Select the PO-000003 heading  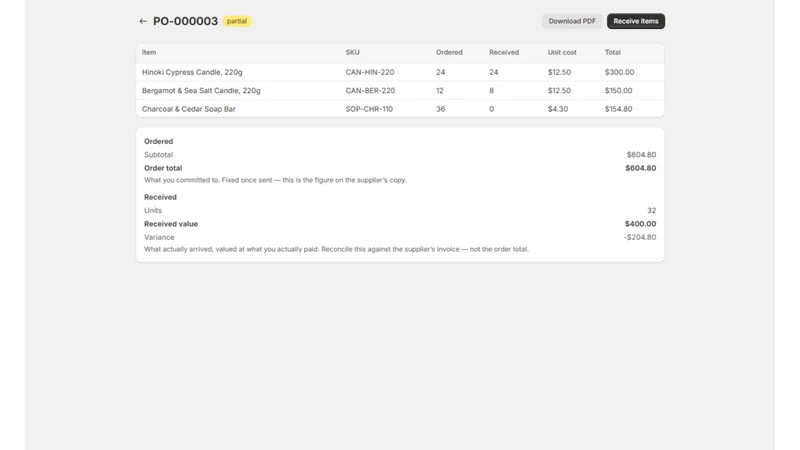coord(185,21)
